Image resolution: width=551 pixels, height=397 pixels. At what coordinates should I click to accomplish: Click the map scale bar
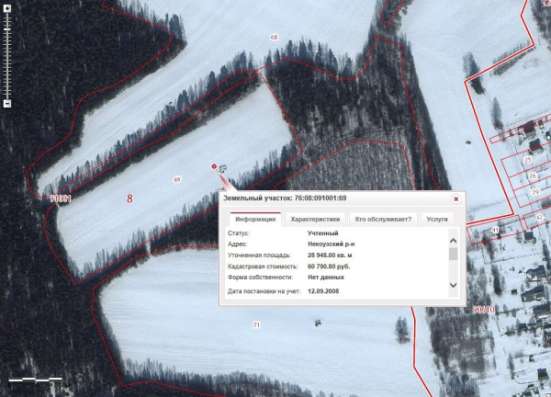coord(35,379)
